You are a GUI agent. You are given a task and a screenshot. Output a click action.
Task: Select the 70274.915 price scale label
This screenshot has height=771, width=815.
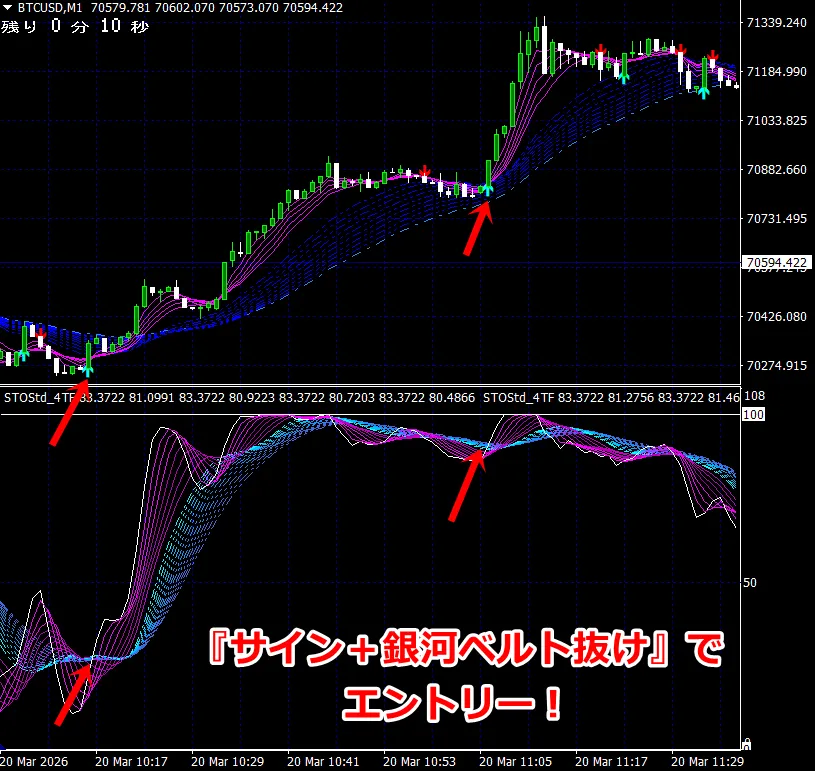click(777, 365)
